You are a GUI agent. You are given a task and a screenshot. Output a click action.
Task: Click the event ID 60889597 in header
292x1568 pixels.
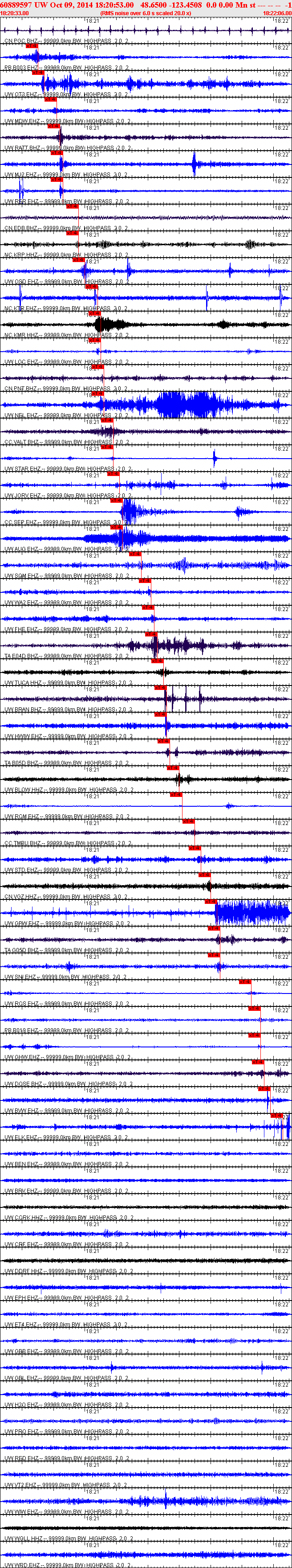pyautogui.click(x=16, y=4)
